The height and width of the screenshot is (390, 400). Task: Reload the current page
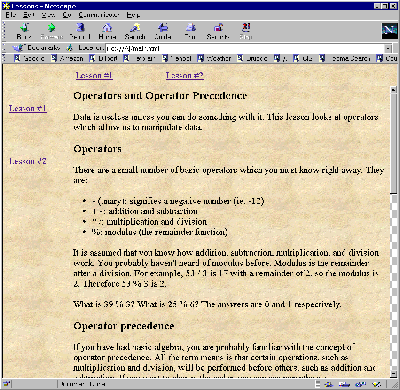(x=80, y=31)
